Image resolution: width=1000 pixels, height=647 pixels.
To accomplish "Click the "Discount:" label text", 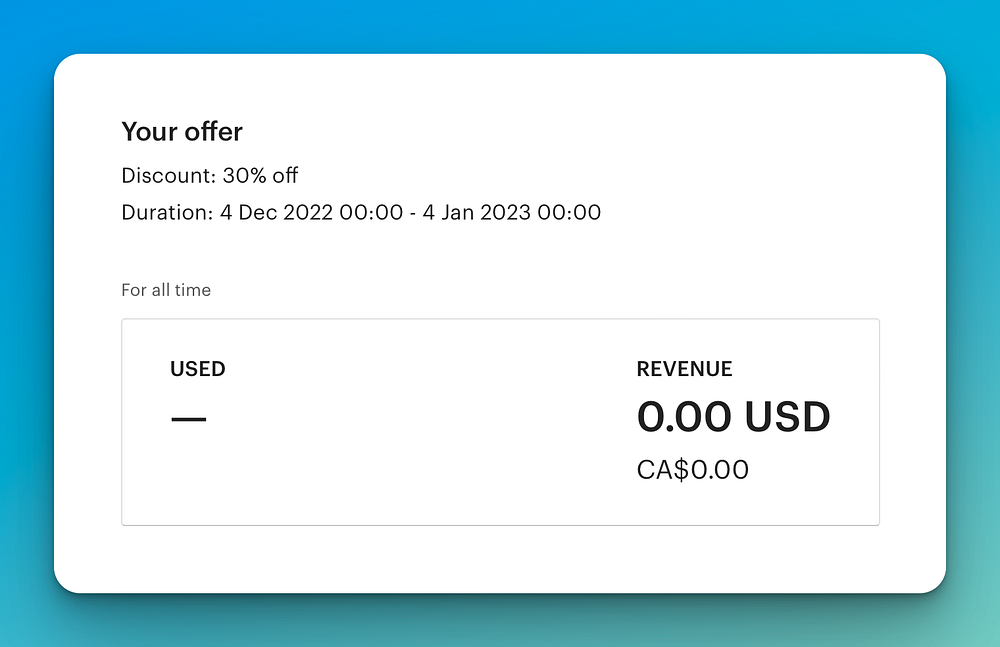I will pos(169,176).
